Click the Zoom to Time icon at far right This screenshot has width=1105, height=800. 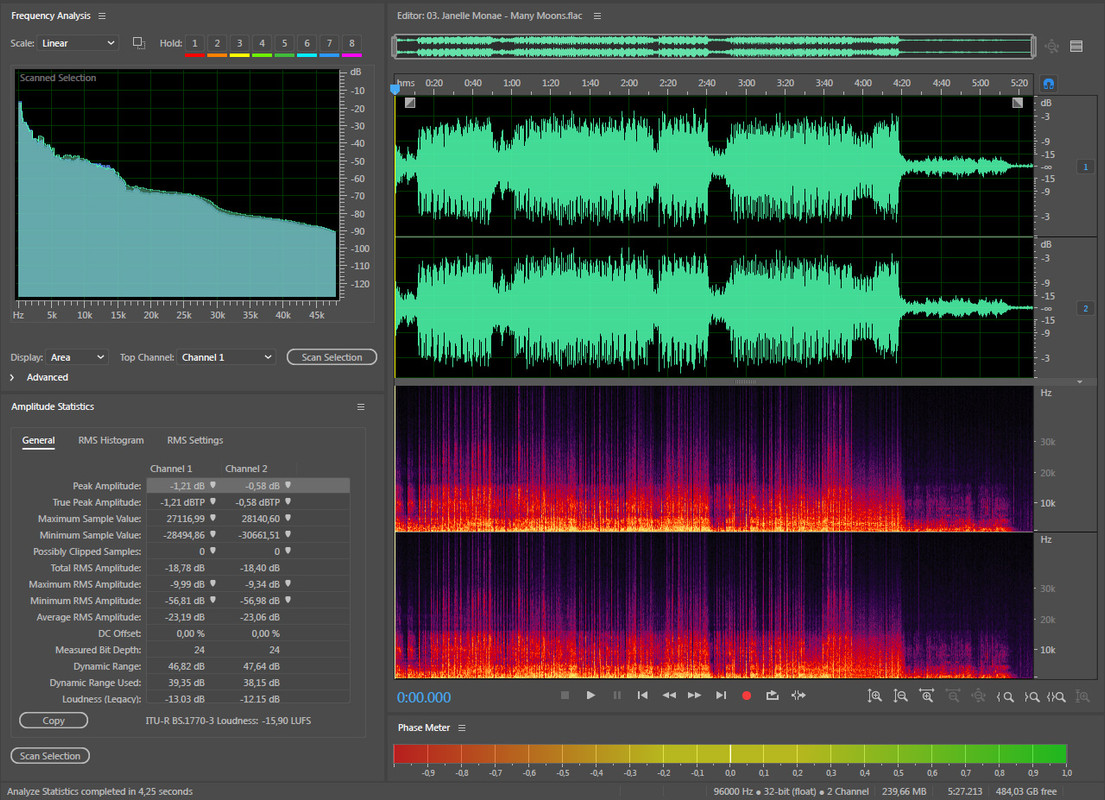(1082, 696)
